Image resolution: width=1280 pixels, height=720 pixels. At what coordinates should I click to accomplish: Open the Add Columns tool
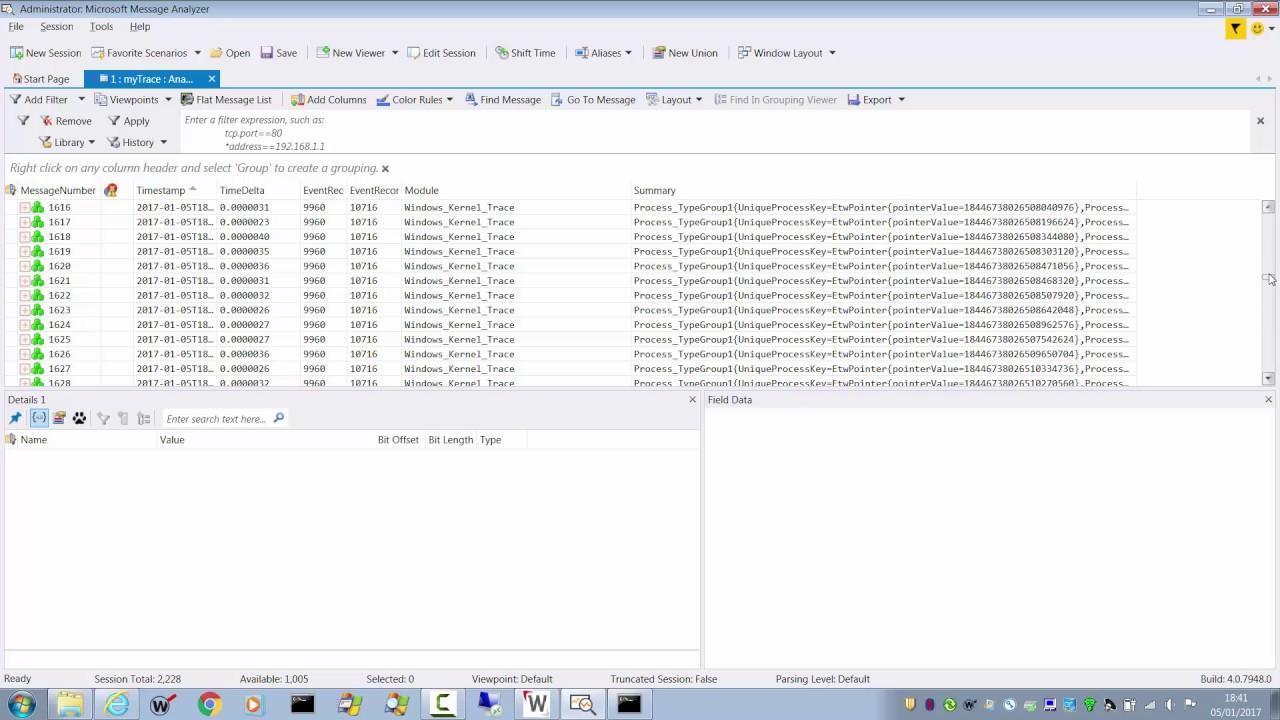coord(329,99)
